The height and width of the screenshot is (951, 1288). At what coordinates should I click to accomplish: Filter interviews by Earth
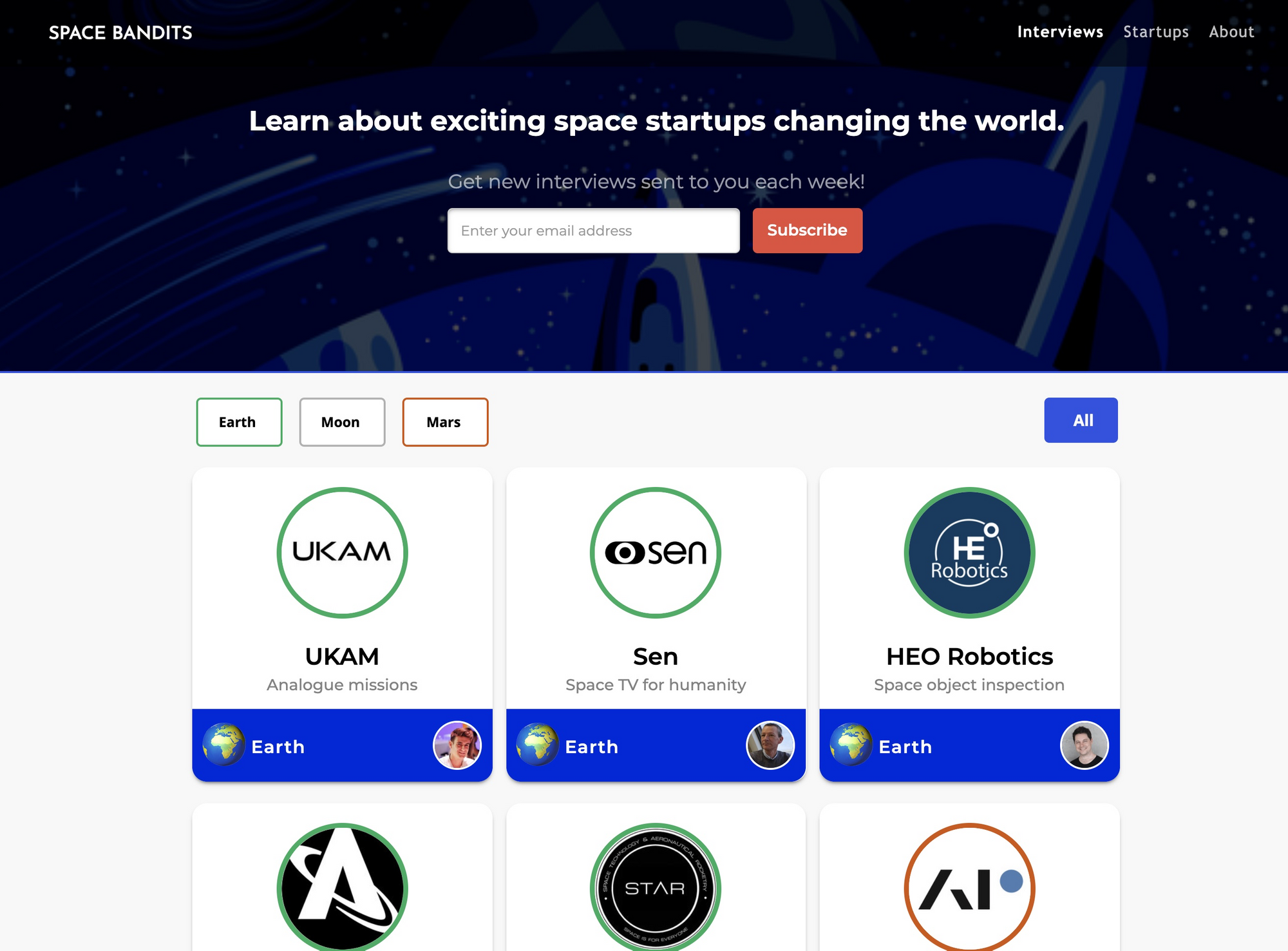[239, 422]
